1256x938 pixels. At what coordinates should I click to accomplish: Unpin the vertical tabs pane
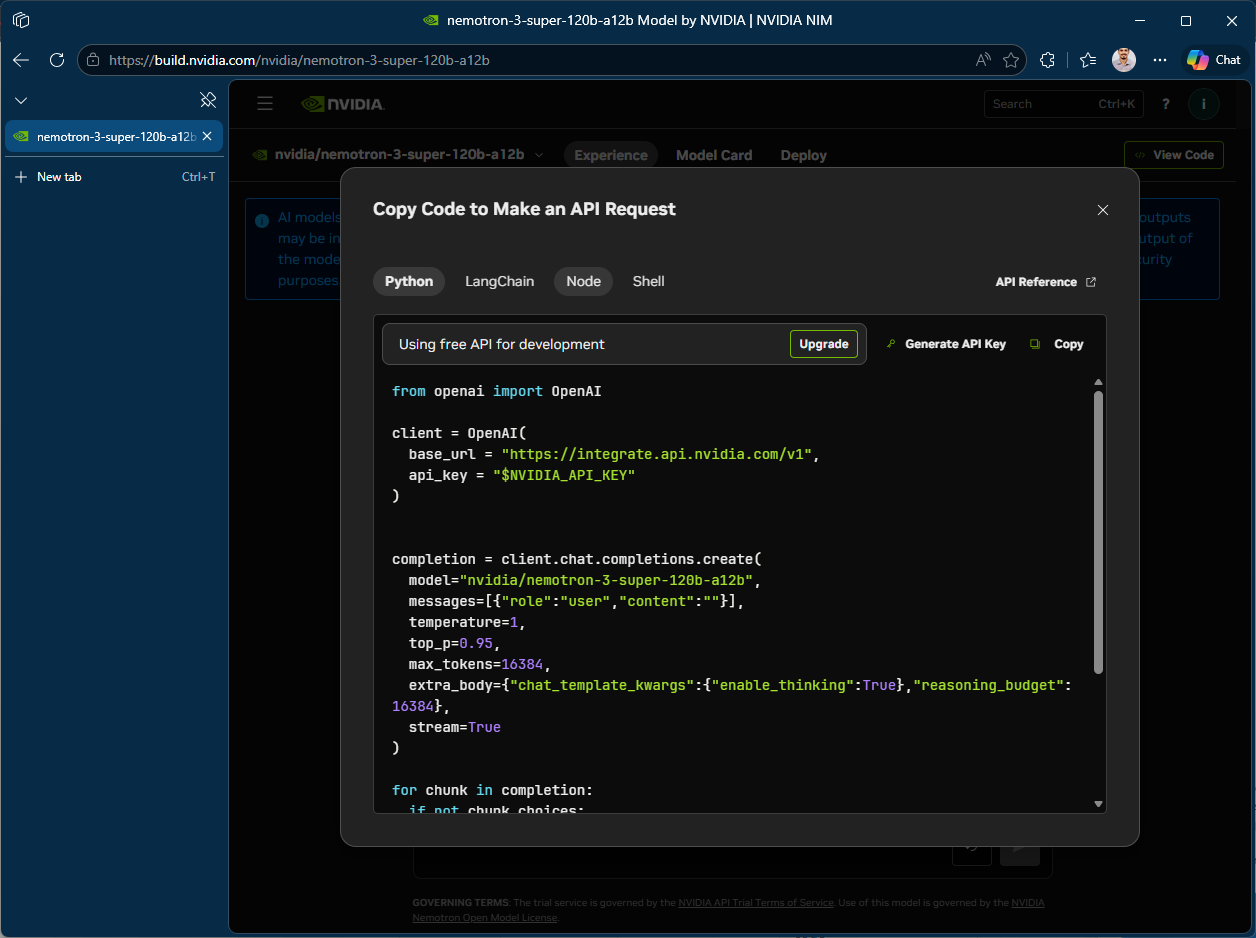point(208,100)
